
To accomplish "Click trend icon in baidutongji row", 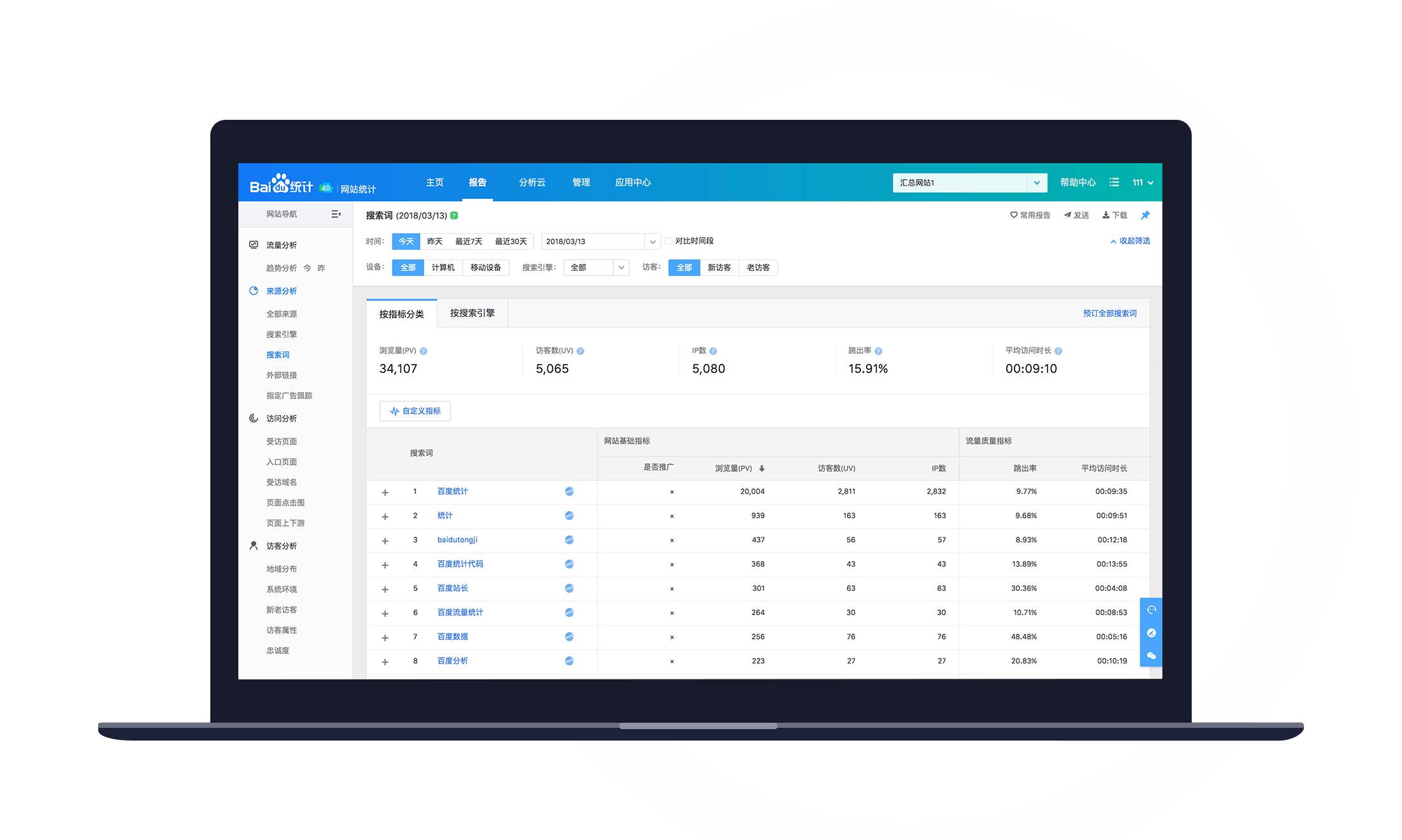I will click(x=569, y=540).
